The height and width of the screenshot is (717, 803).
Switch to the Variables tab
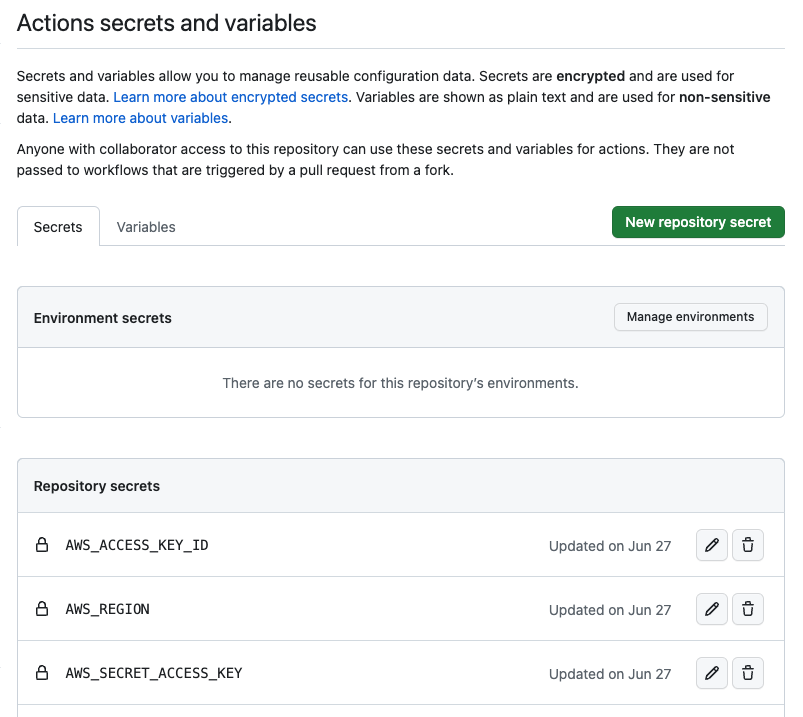[146, 227]
